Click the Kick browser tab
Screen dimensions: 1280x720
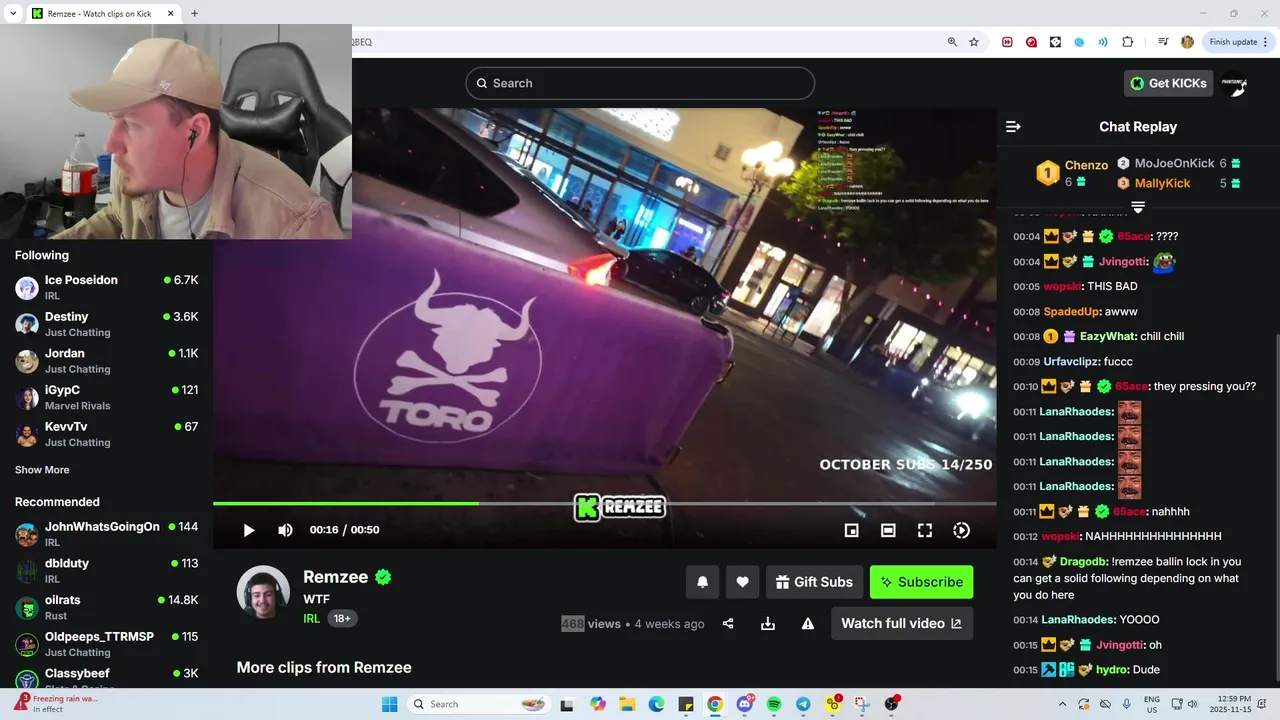102,14
